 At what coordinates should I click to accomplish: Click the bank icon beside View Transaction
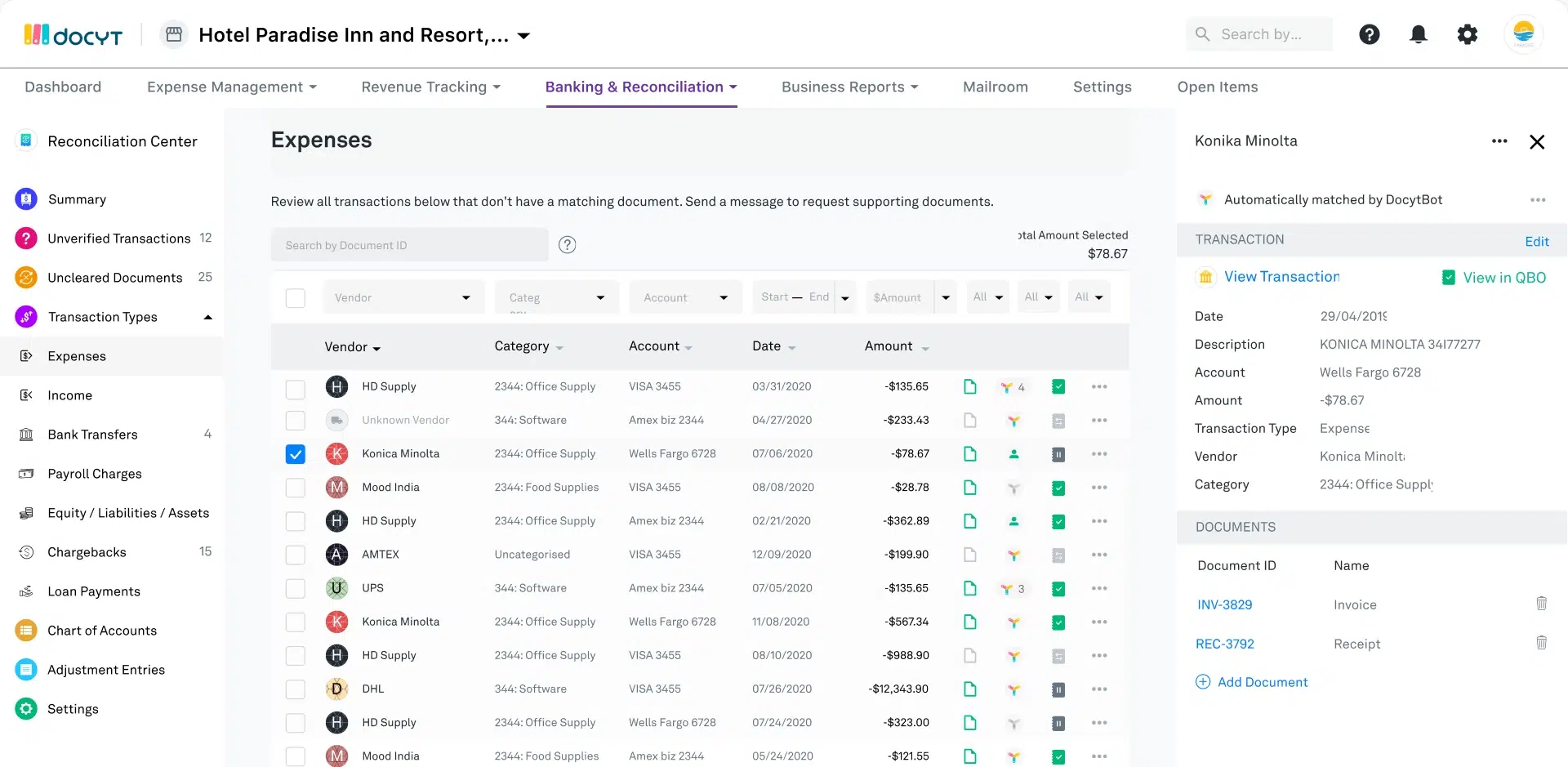click(x=1205, y=277)
